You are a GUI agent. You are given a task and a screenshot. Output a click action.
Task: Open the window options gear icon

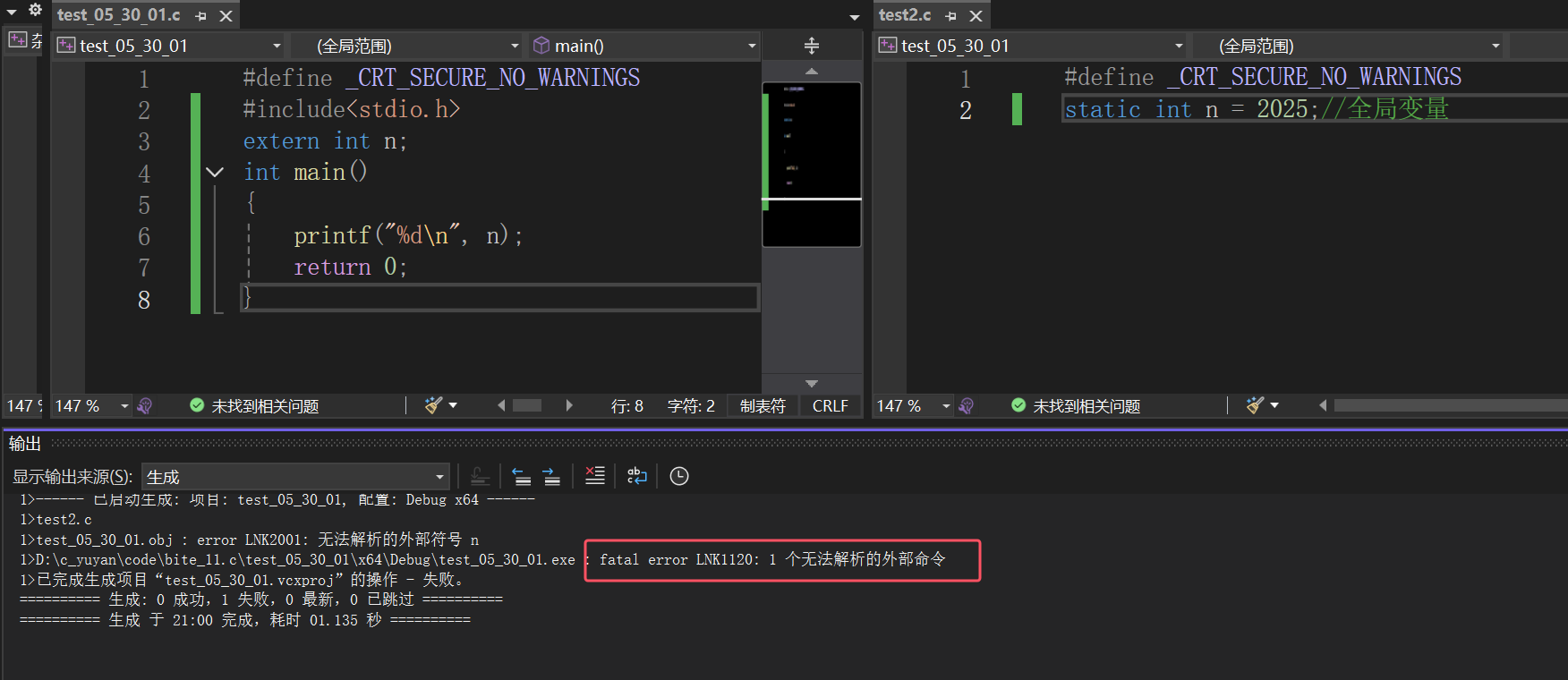point(35,10)
